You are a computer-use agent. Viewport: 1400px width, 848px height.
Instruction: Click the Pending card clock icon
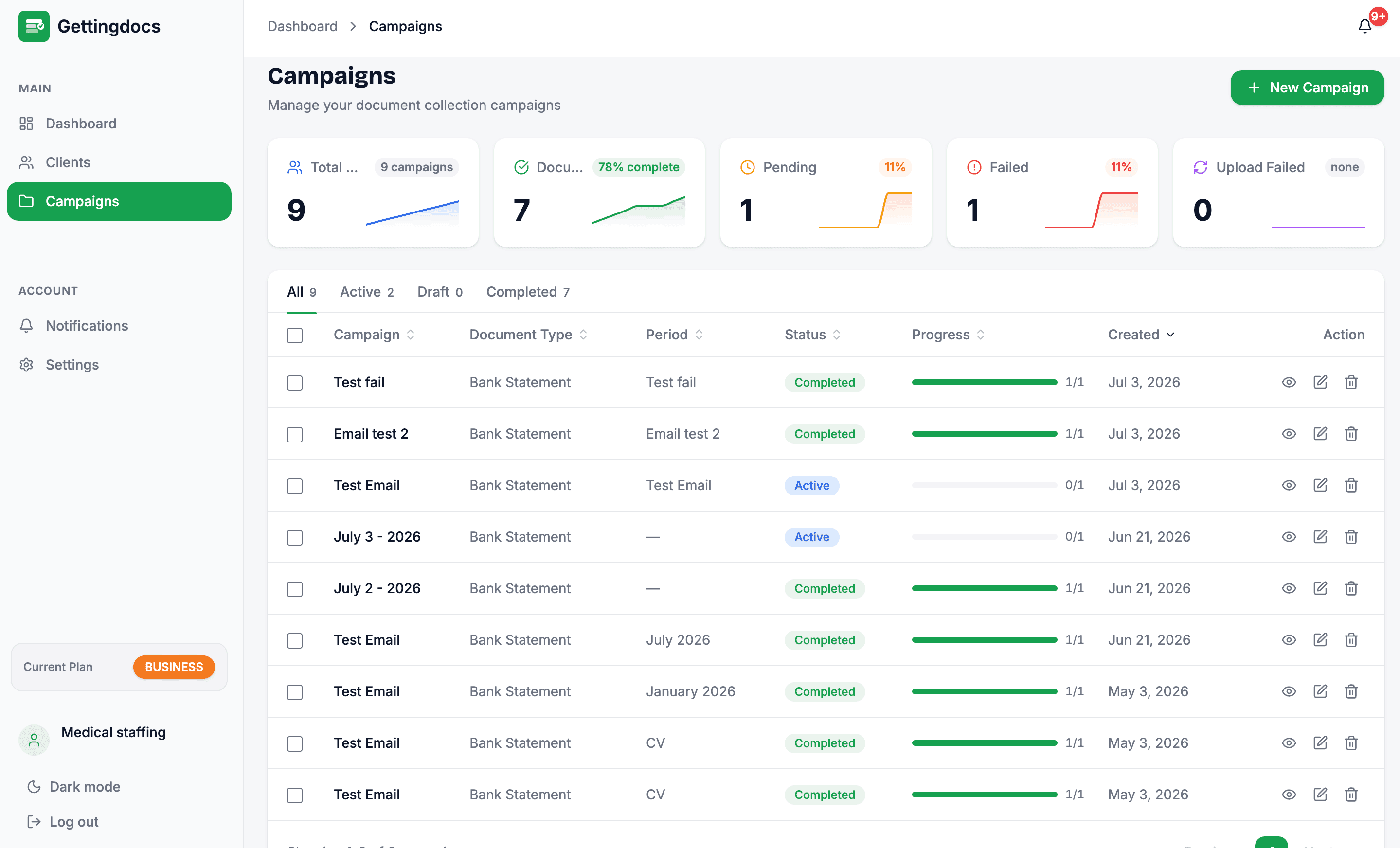tap(747, 167)
